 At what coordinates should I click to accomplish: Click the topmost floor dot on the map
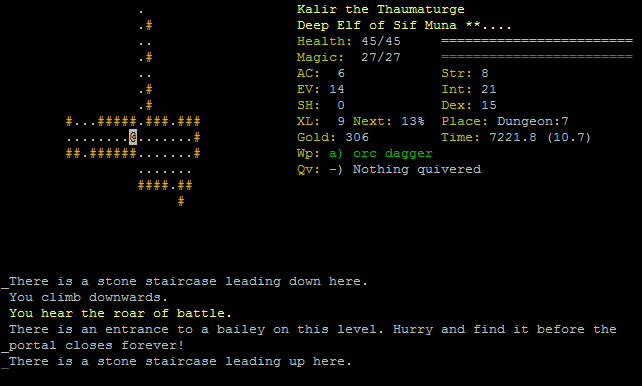pyautogui.click(x=141, y=12)
